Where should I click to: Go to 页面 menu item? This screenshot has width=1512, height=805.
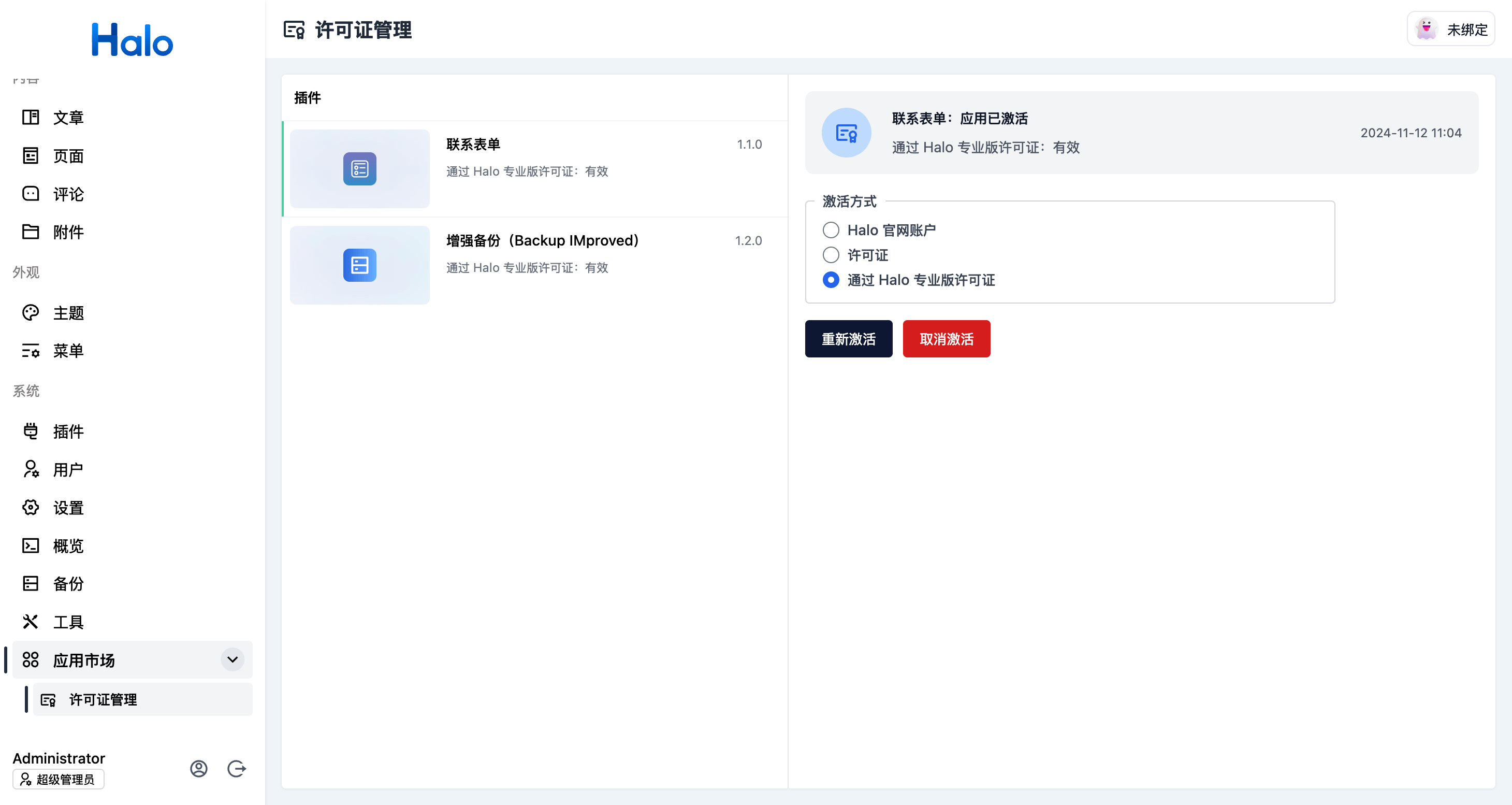(x=132, y=155)
